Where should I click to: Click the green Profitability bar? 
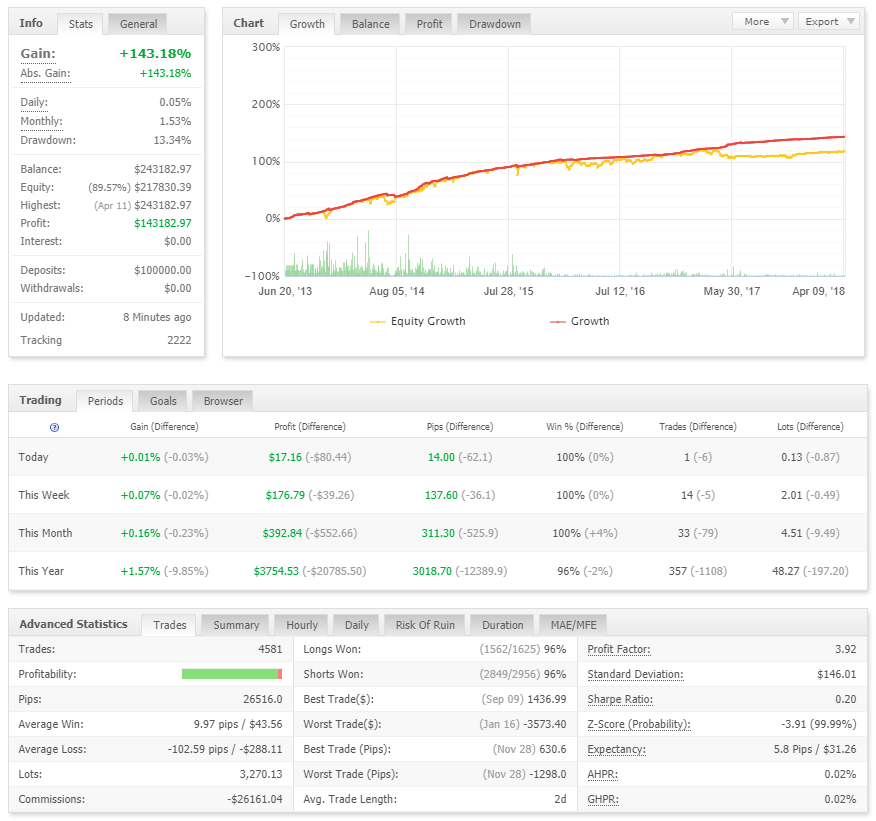(232, 674)
